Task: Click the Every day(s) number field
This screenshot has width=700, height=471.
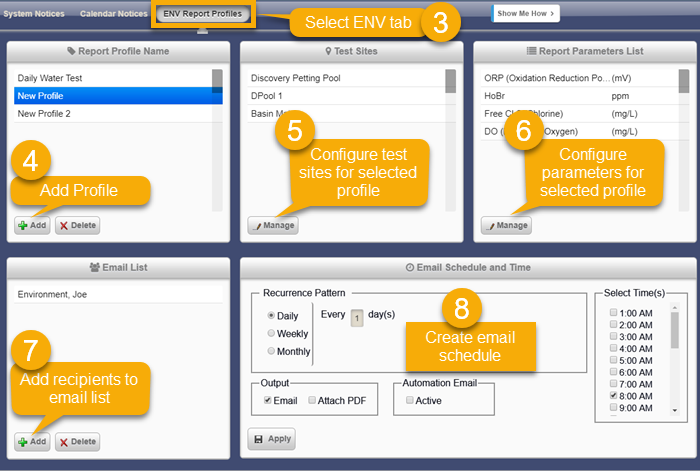Action: coord(357,318)
